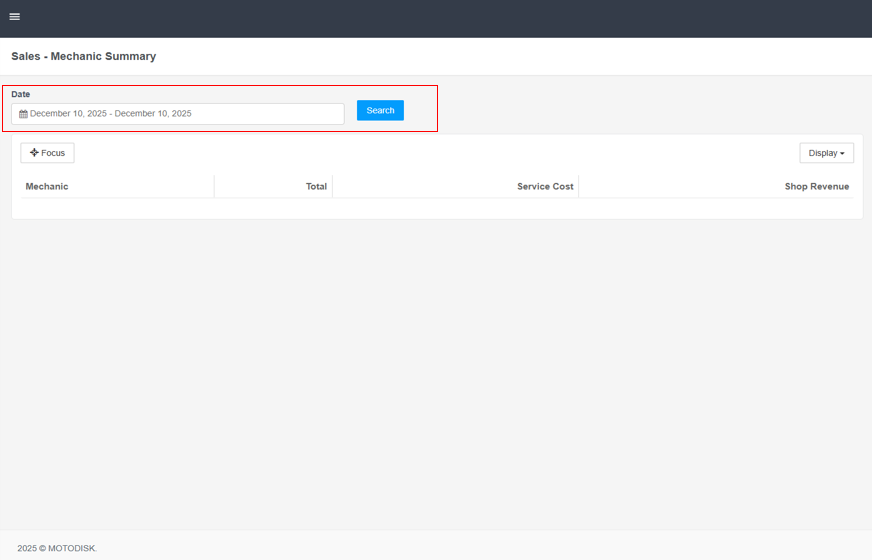Click the Service Cost column header

(545, 187)
